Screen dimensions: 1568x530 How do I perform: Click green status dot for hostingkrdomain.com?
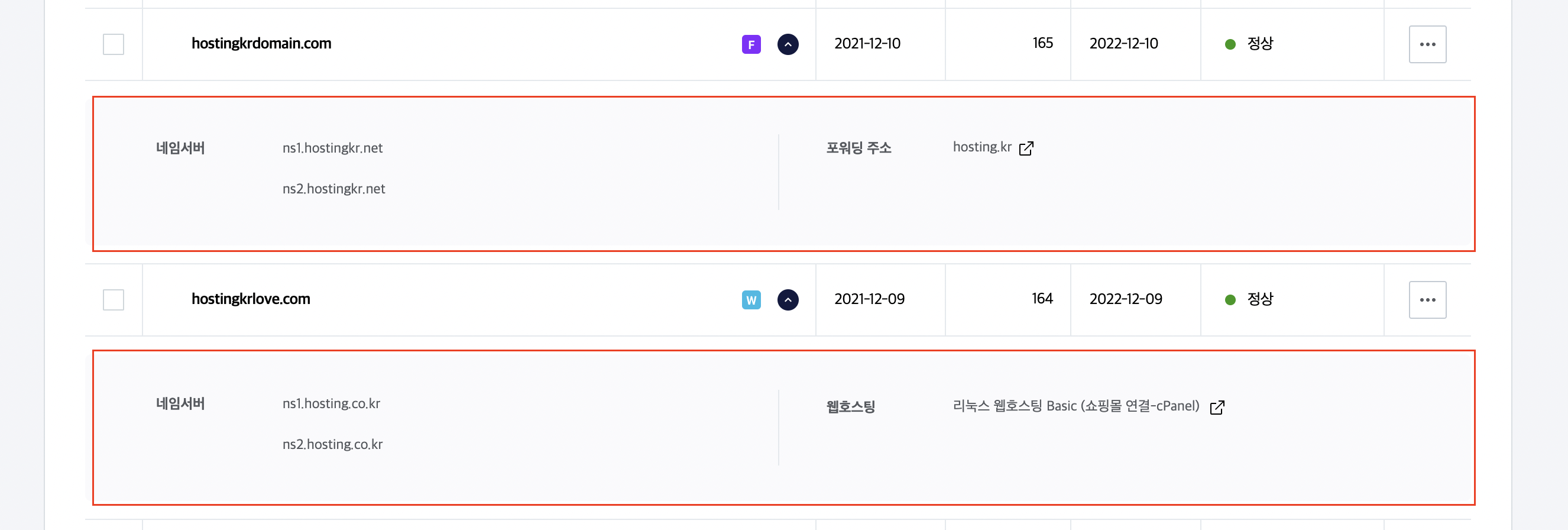click(1230, 44)
